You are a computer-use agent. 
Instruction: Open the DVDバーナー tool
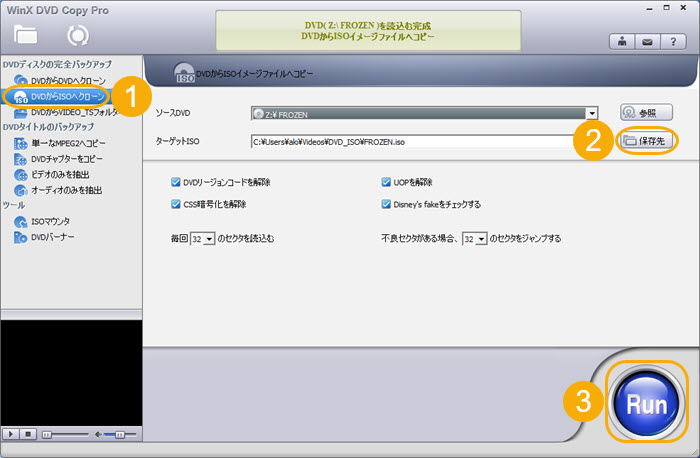pos(53,237)
